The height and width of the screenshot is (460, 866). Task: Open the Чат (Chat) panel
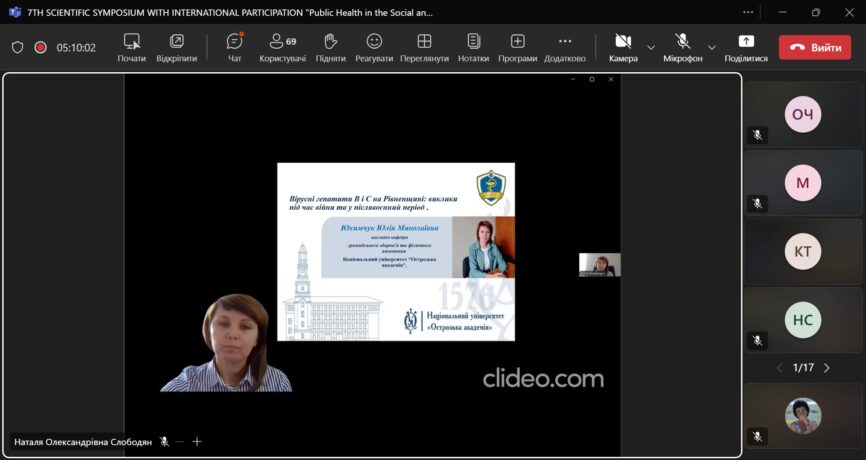[x=234, y=47]
